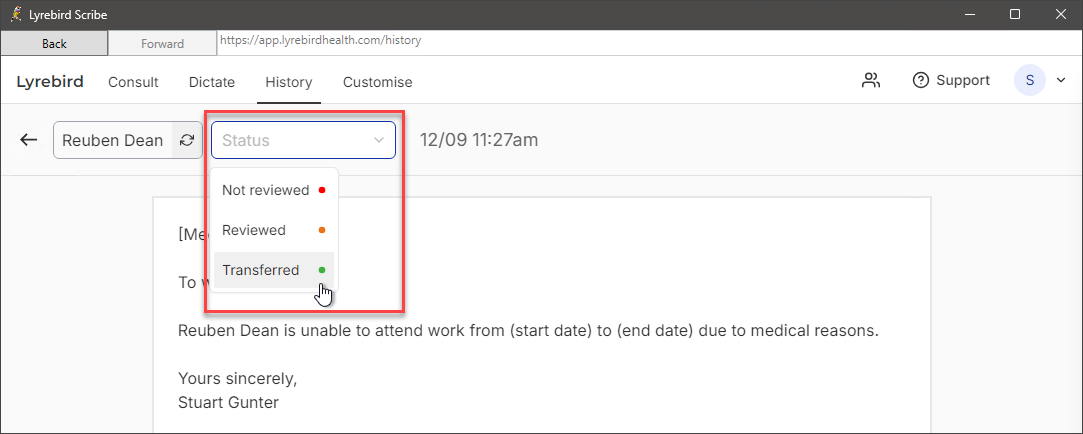Click the Lyrebird logo text
The height and width of the screenshot is (434, 1083).
pyautogui.click(x=50, y=82)
